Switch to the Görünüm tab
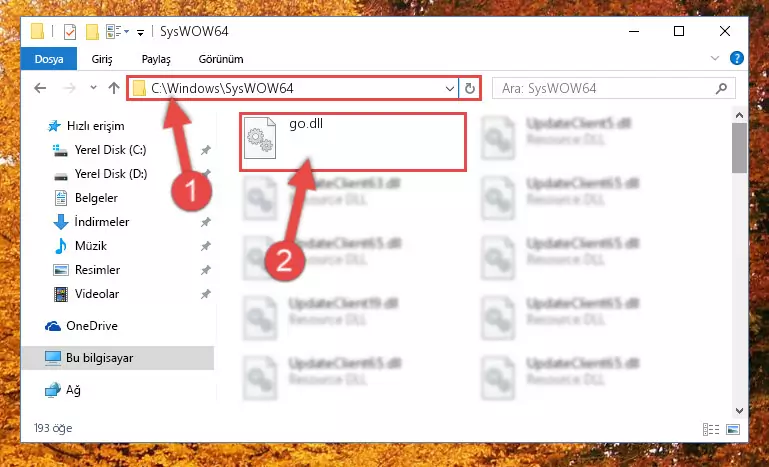Viewport: 769px width, 467px height. click(x=221, y=59)
